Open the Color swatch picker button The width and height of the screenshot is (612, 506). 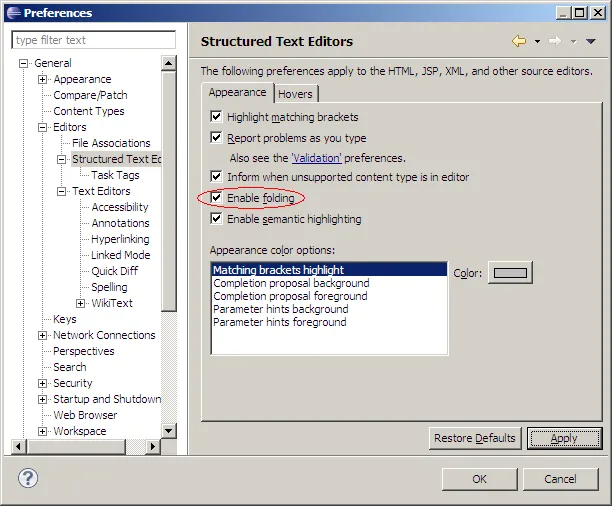click(510, 273)
